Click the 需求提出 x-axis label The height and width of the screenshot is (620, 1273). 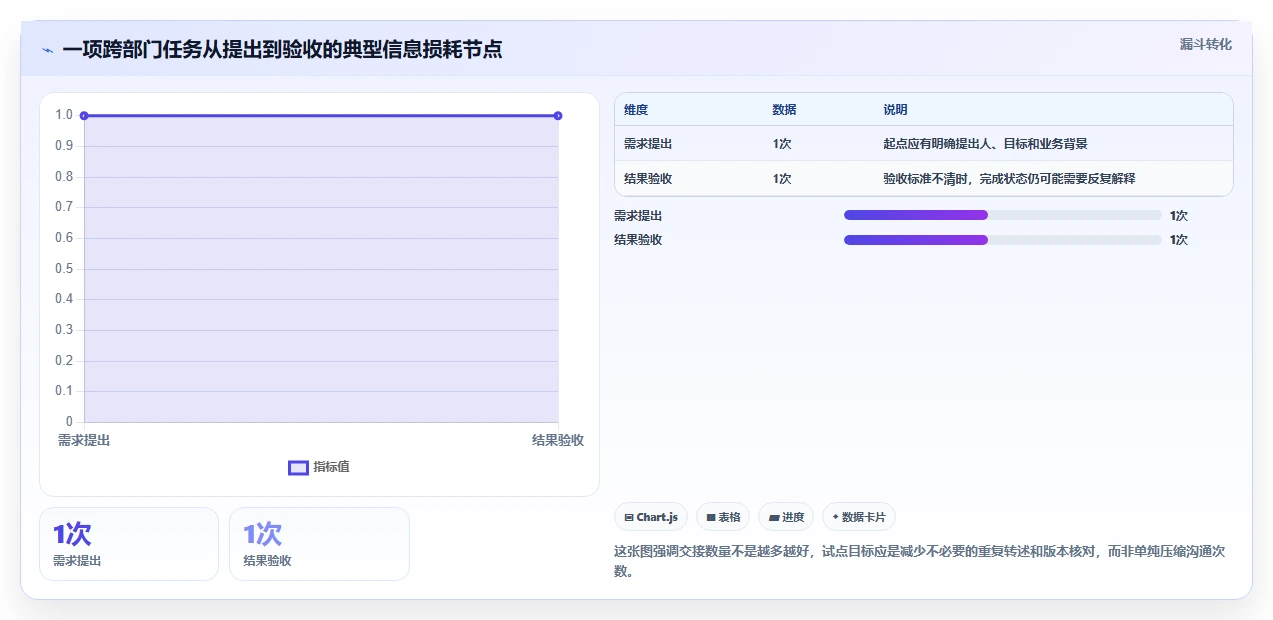(84, 440)
